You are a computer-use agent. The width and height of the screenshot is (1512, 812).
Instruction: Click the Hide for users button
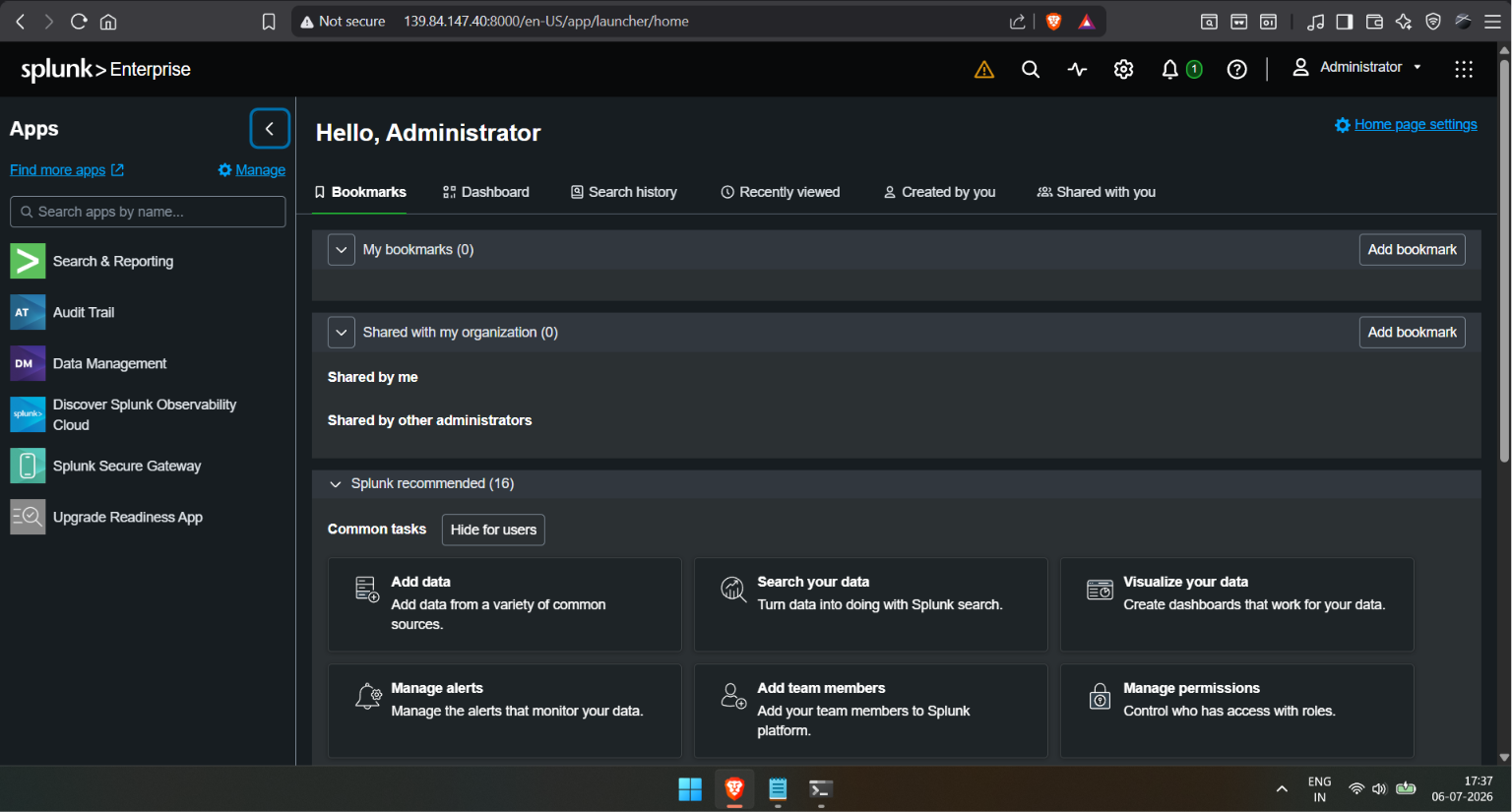[x=493, y=530]
